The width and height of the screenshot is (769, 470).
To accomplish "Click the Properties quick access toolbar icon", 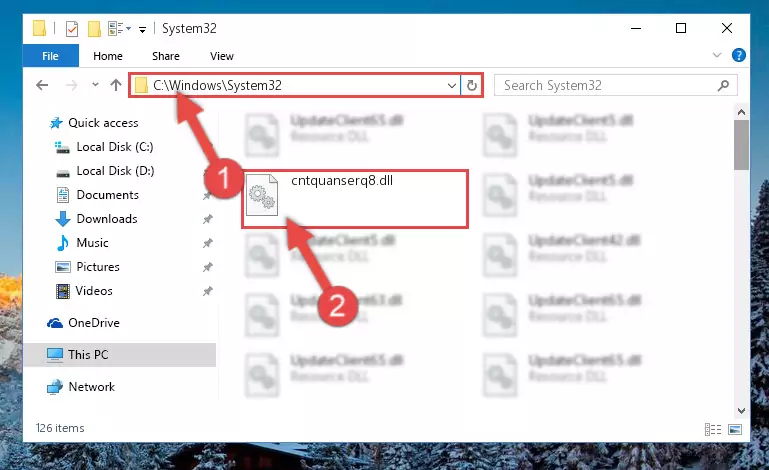I will click(x=72, y=28).
